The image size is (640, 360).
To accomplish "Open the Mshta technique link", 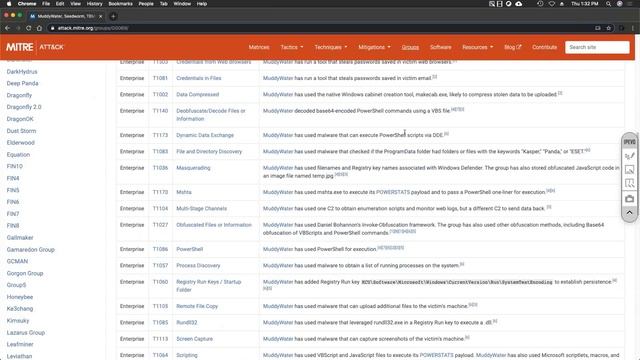I will point(184,192).
